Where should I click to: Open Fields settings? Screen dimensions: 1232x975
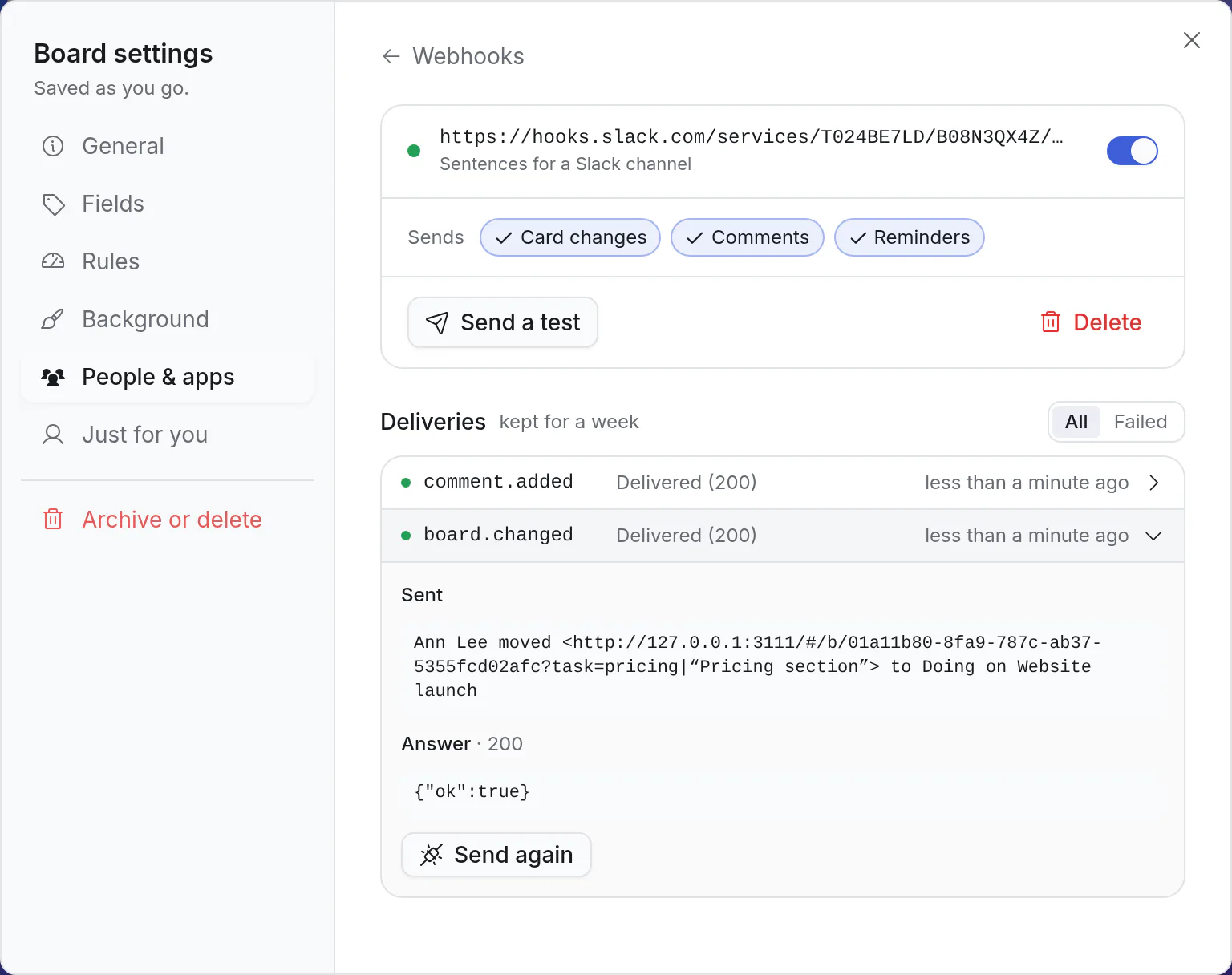pyautogui.click(x=168, y=204)
